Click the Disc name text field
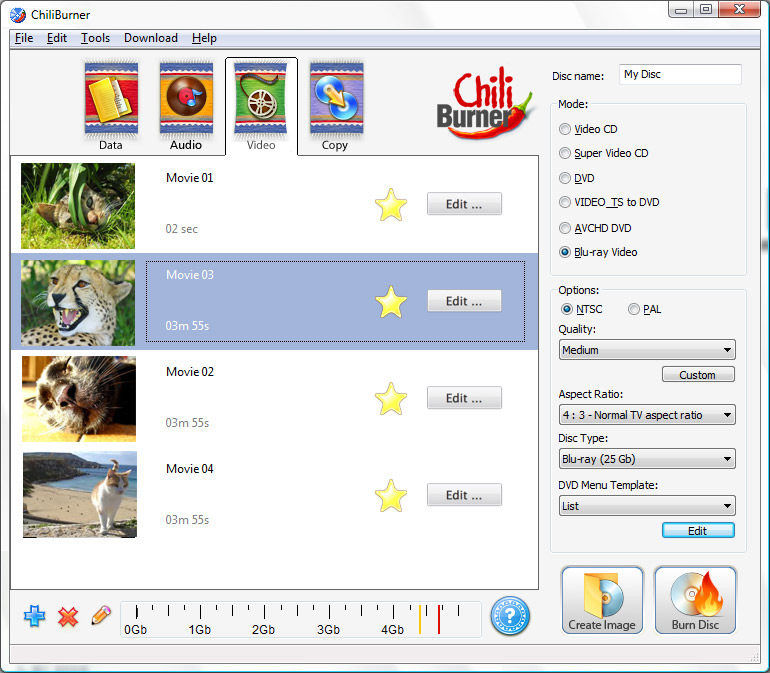The width and height of the screenshot is (770, 673). [679, 75]
